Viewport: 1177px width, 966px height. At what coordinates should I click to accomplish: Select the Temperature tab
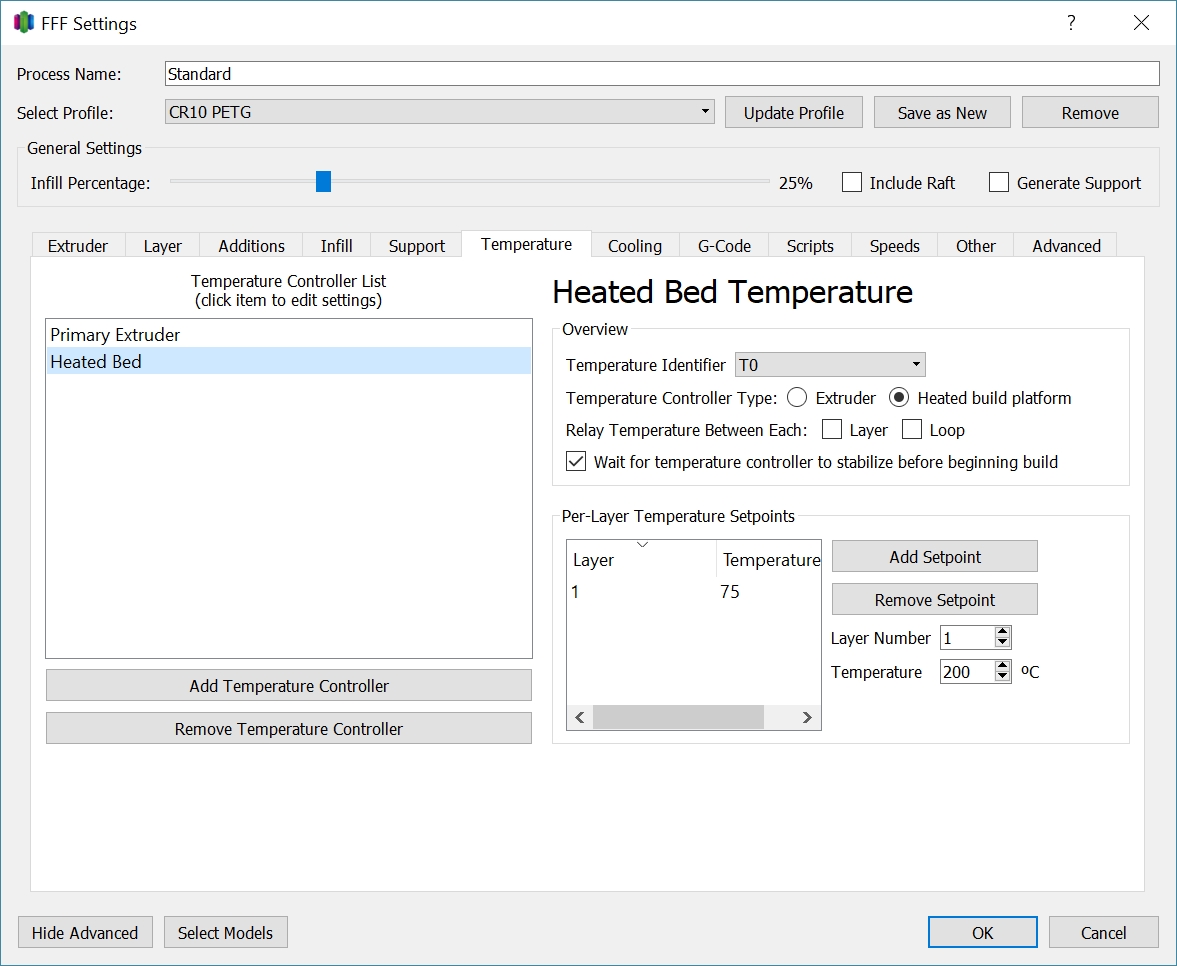(x=526, y=244)
